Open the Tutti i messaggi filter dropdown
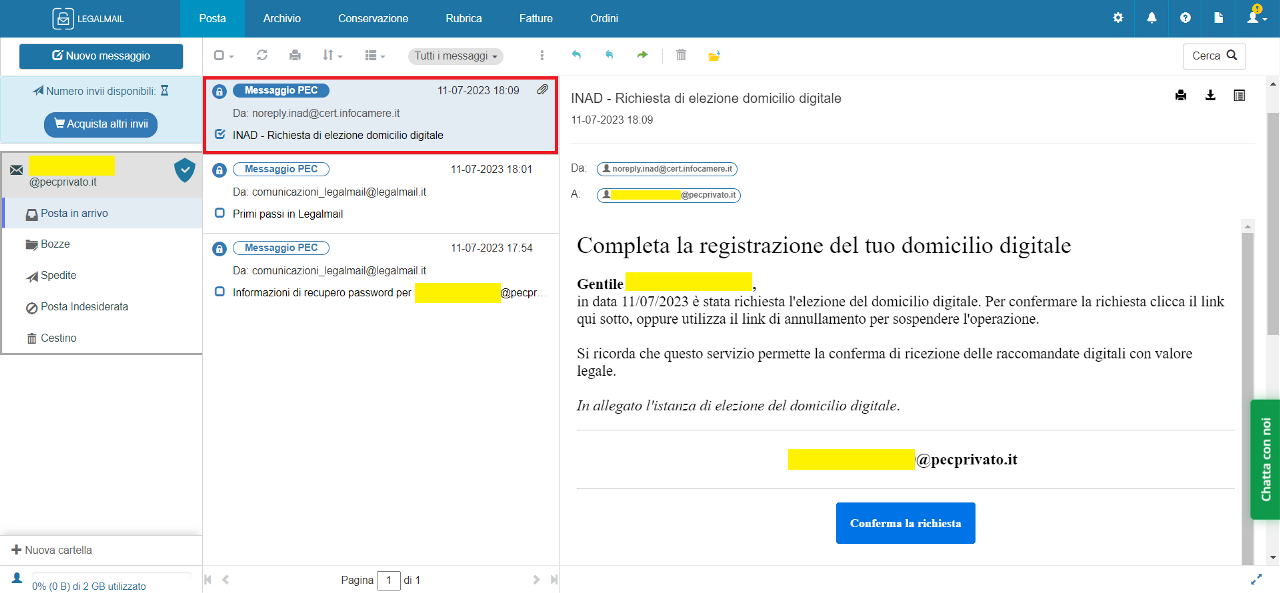 455,56
